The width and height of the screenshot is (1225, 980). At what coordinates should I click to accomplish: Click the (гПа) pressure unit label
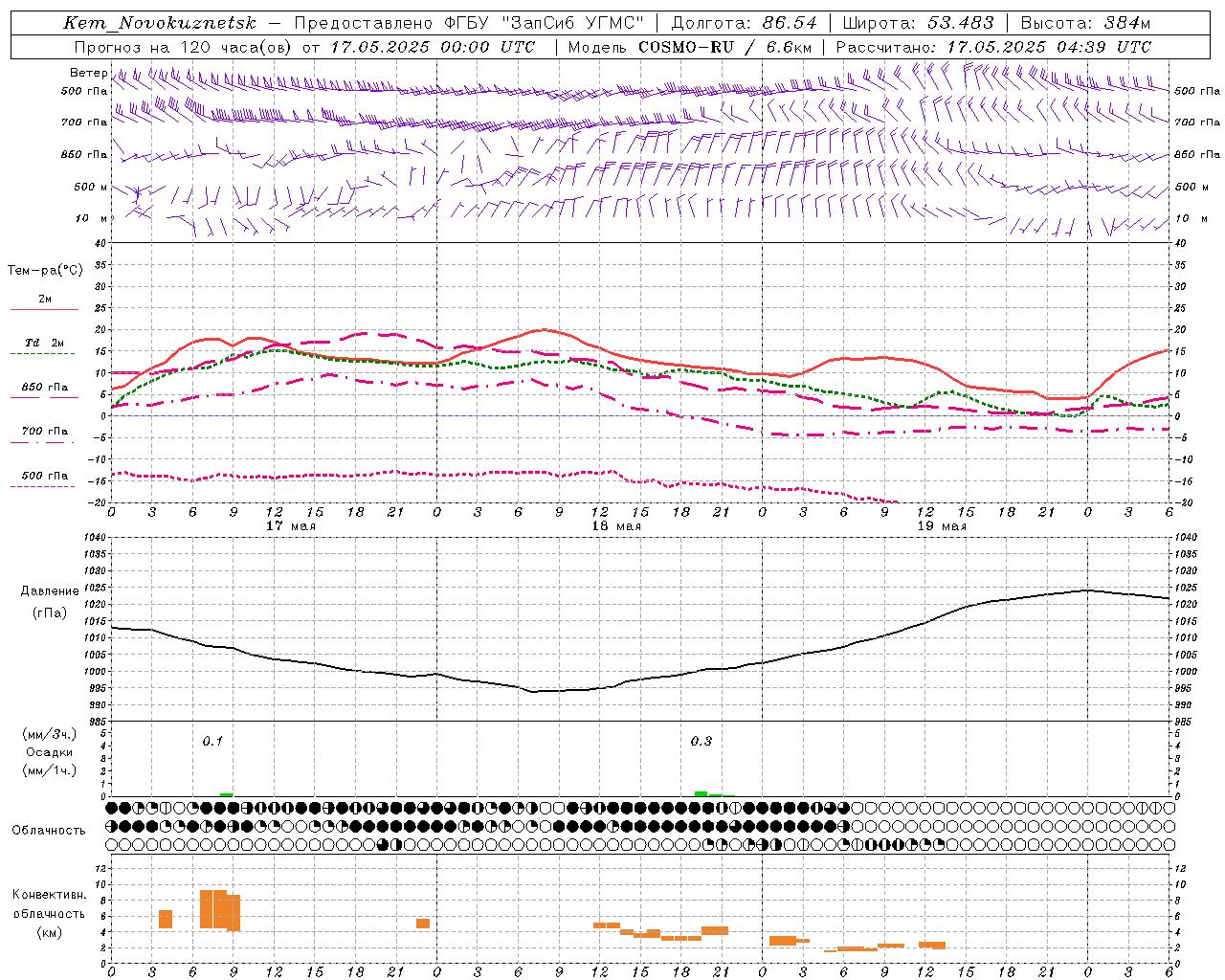click(51, 613)
